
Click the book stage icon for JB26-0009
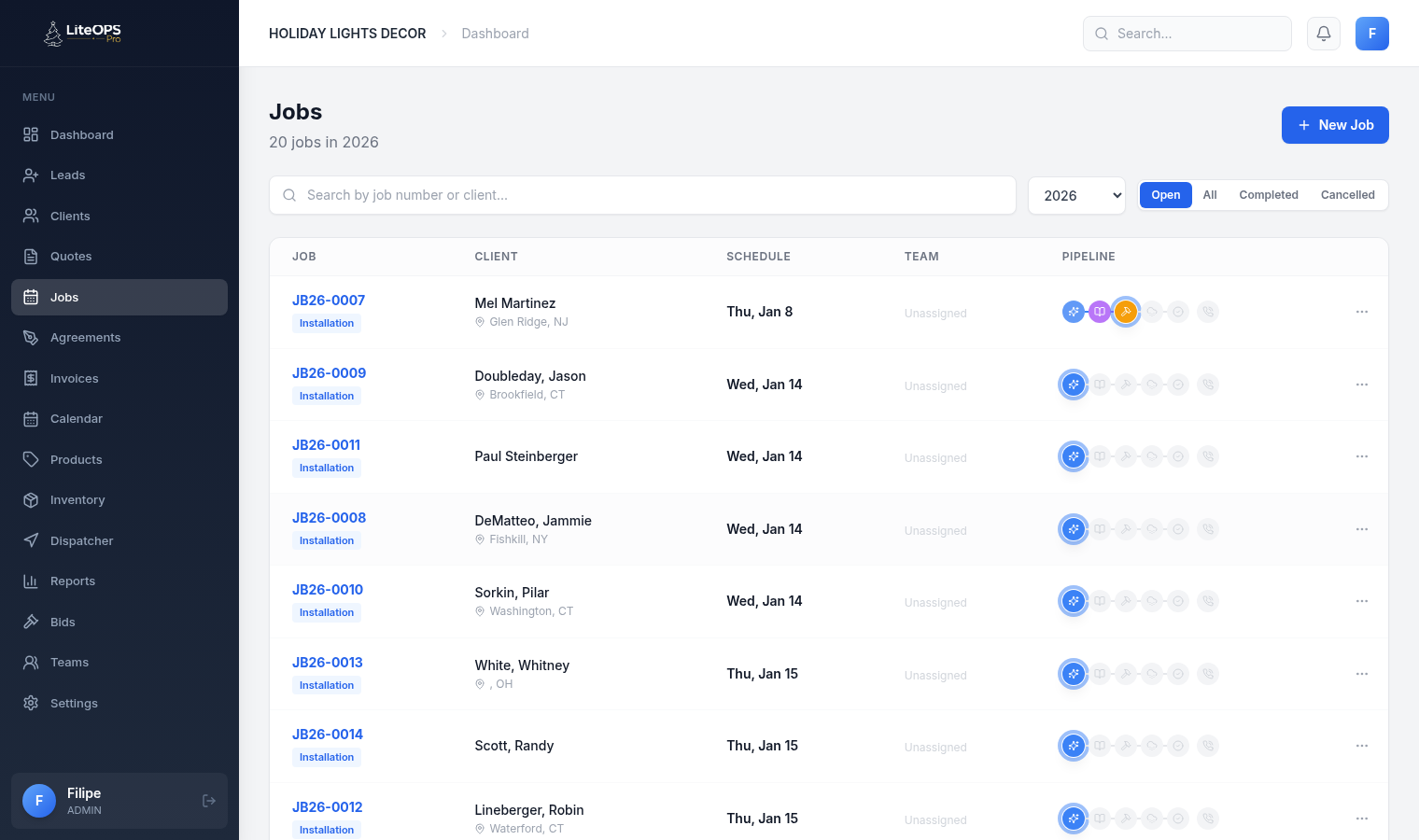click(1100, 385)
